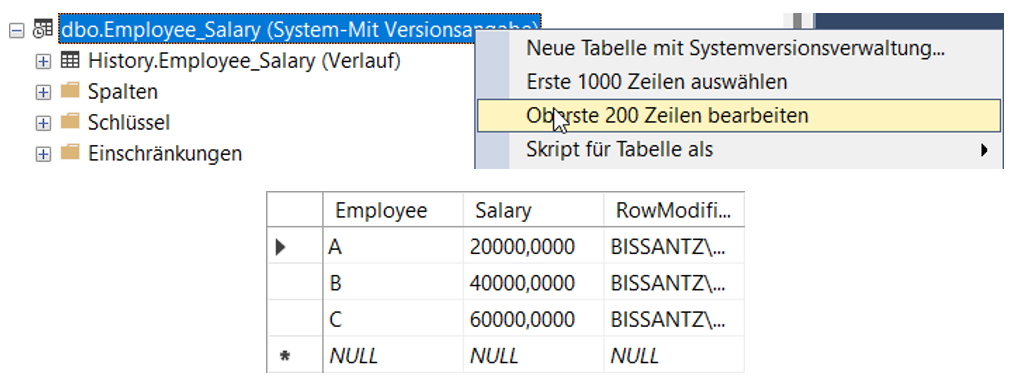Click row selector for Employee B
This screenshot has height=380, width=1011.
294,282
